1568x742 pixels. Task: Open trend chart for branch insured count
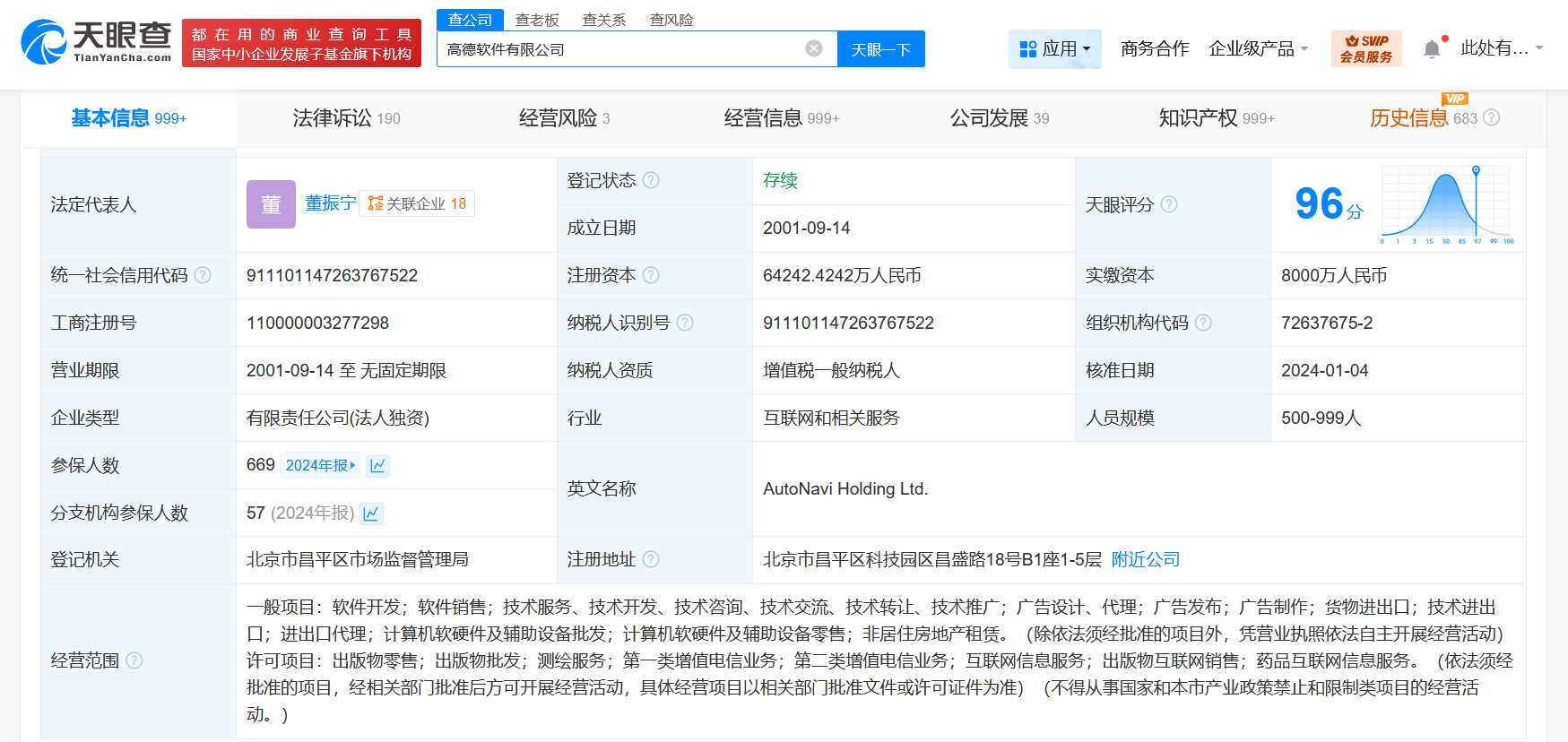click(x=371, y=513)
